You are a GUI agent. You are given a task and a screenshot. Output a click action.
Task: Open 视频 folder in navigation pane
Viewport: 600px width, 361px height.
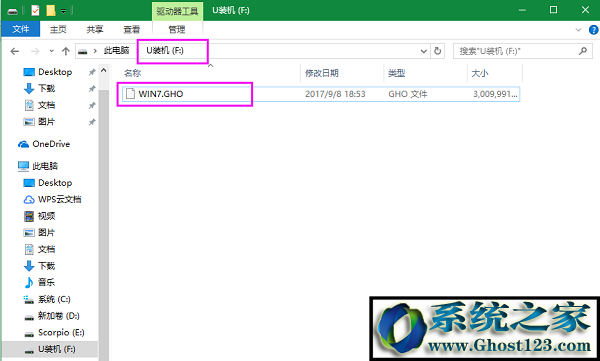[x=46, y=216]
